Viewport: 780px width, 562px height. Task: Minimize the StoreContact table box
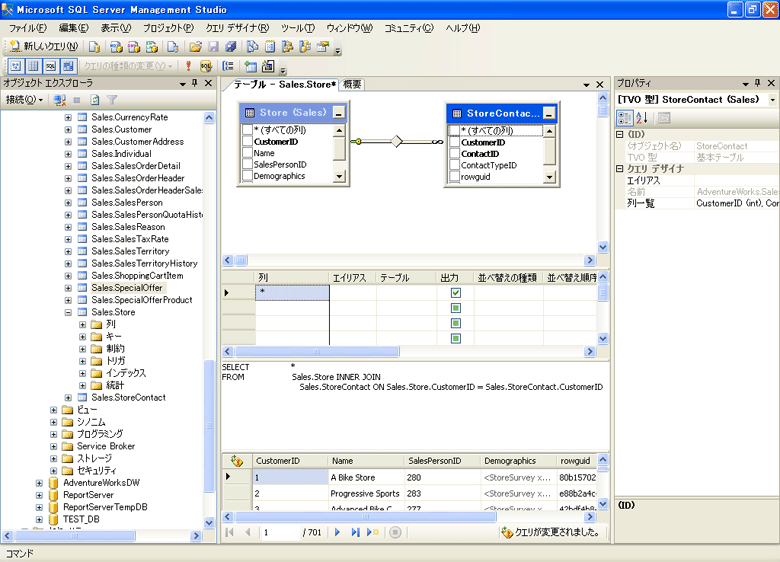pos(549,114)
